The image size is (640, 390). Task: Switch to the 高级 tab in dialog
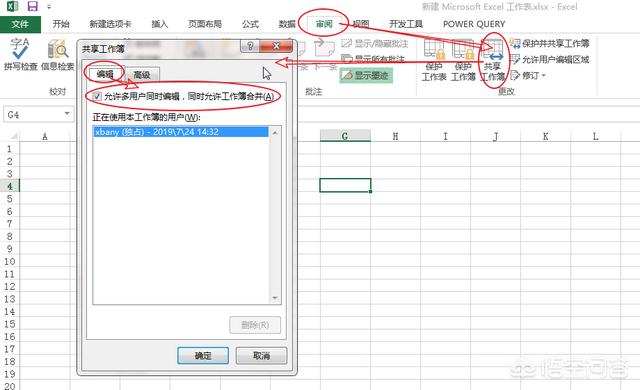click(x=142, y=75)
